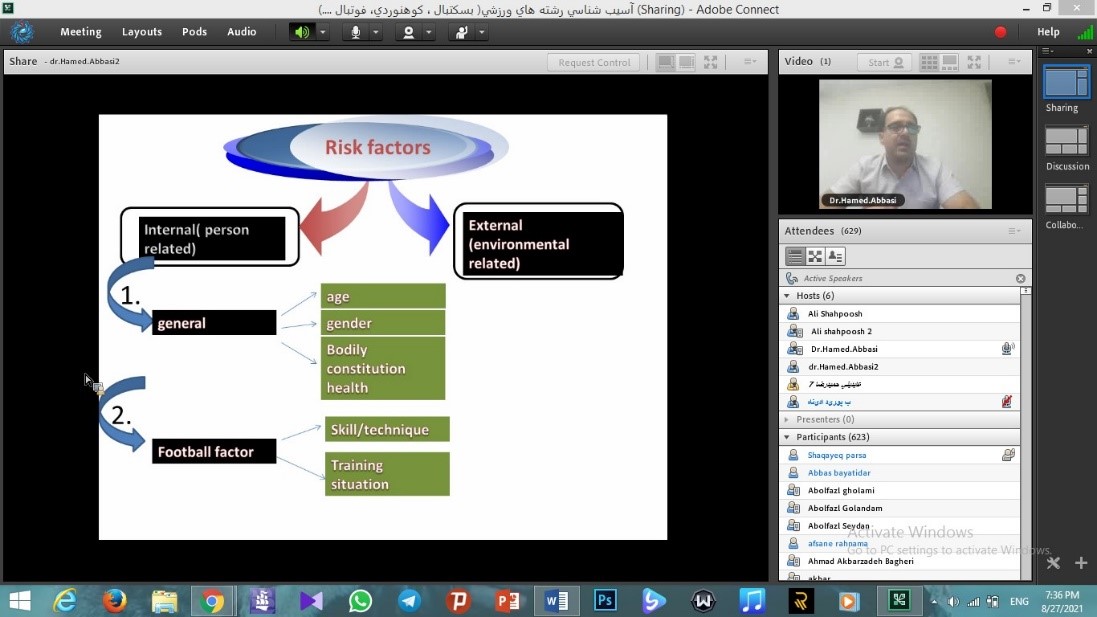Toggle the green speaker audio button
The width and height of the screenshot is (1097, 617).
(301, 32)
